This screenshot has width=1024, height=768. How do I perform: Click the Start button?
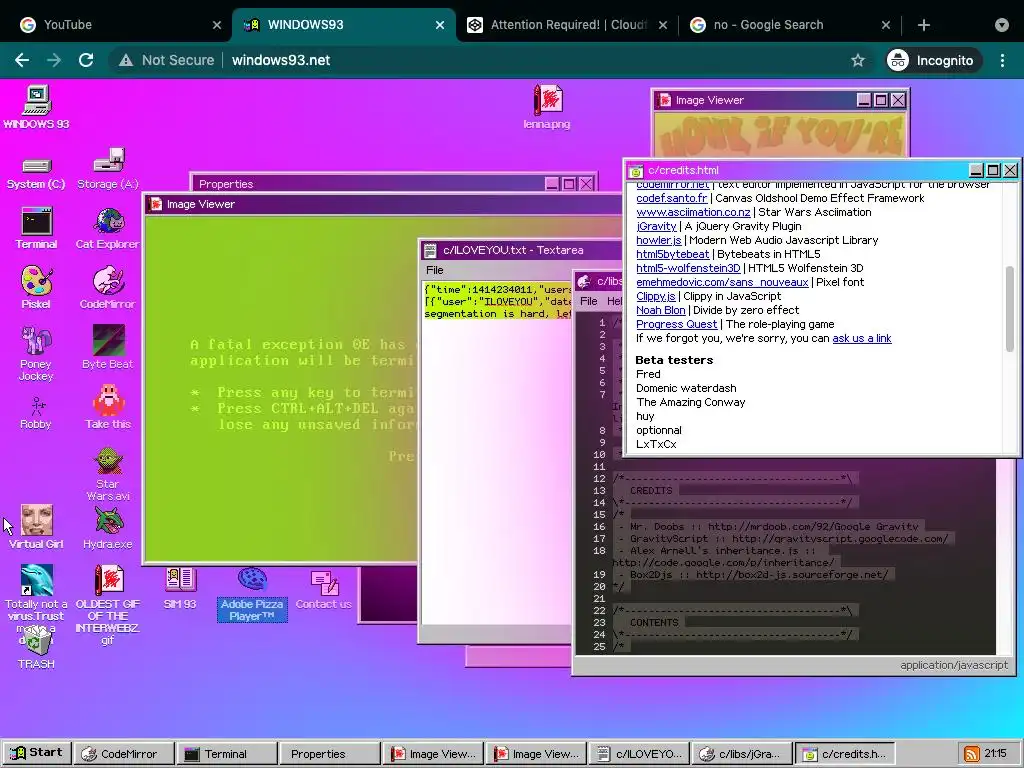[37, 753]
